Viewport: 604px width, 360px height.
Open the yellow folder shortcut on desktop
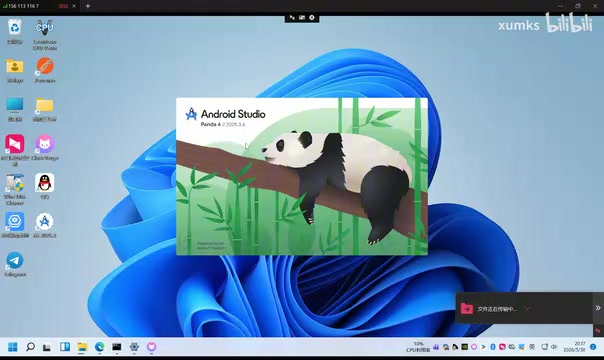[x=45, y=109]
